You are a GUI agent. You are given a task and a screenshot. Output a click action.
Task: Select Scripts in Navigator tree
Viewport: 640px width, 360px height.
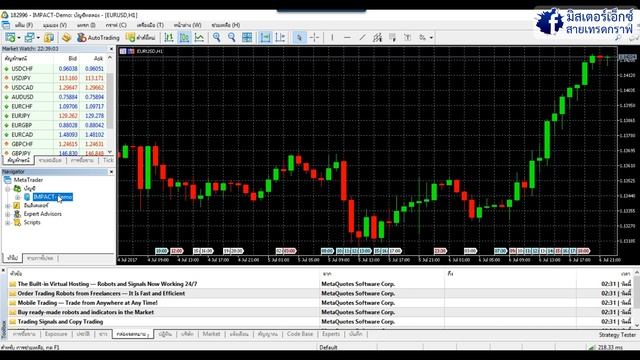click(x=32, y=222)
